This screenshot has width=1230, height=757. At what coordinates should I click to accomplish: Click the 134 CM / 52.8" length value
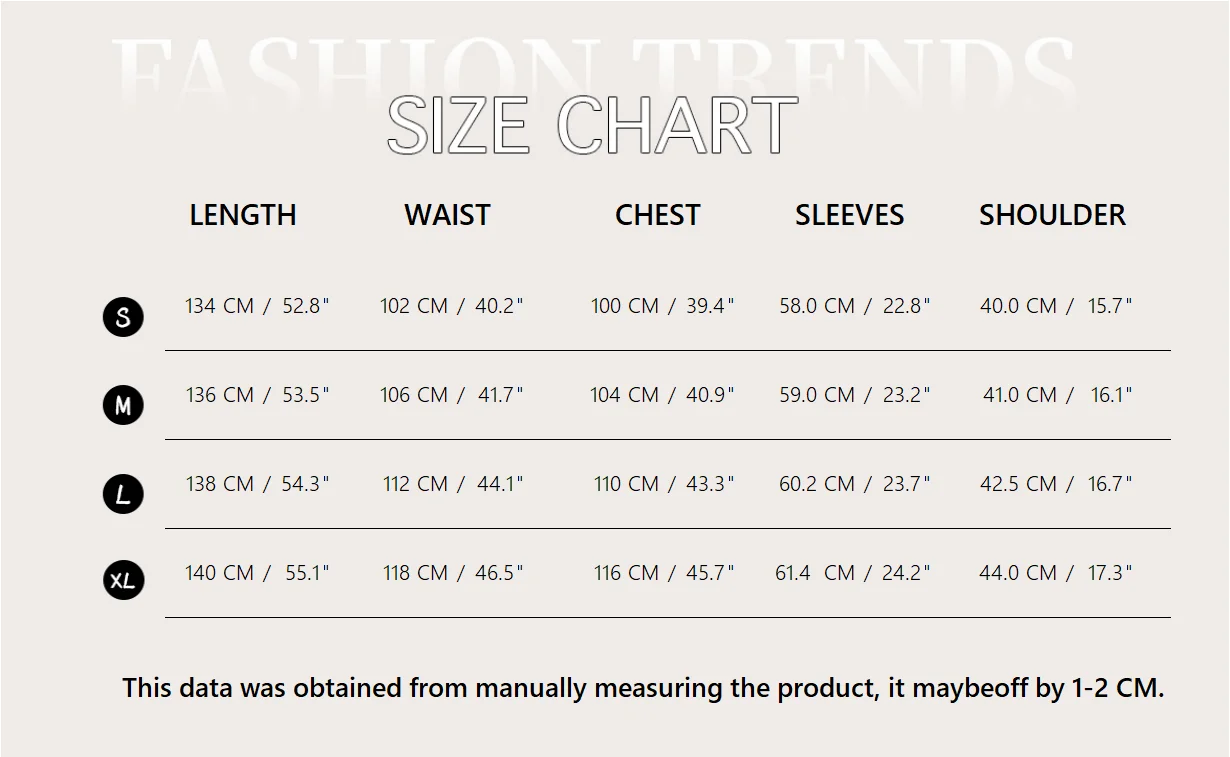tap(257, 306)
